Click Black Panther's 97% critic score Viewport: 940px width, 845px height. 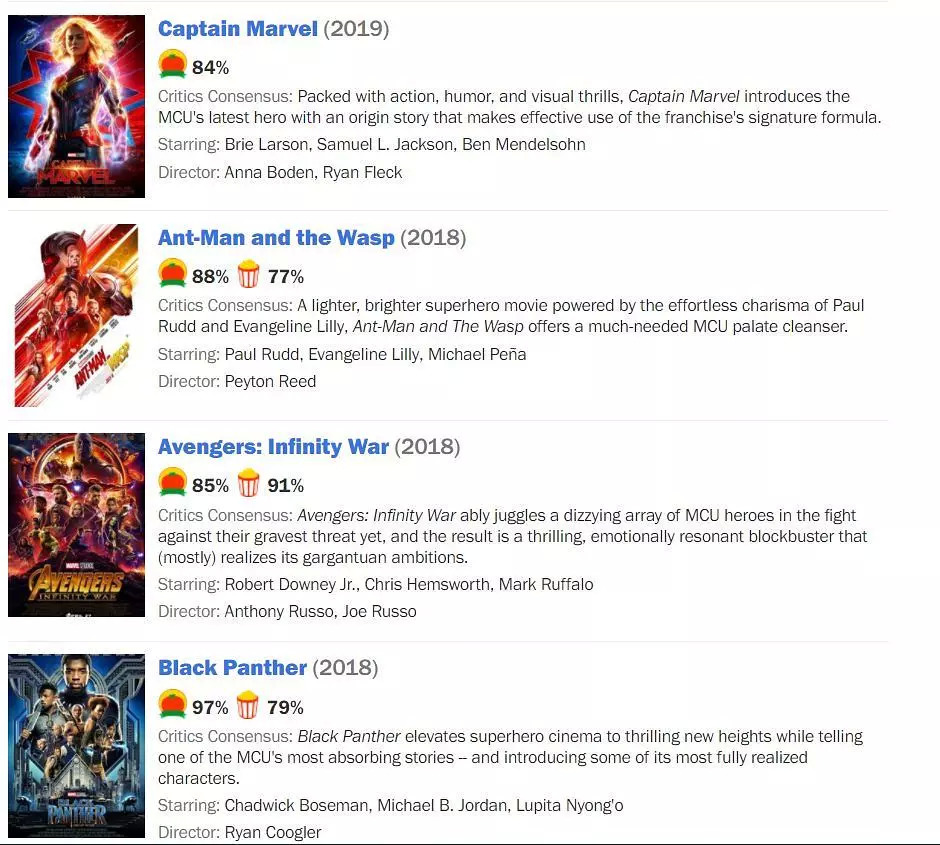click(210, 708)
